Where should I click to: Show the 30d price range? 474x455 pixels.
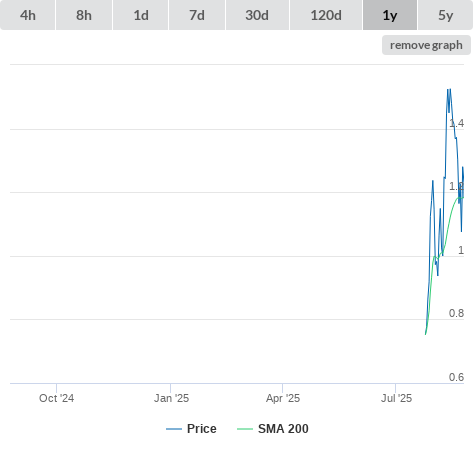[x=257, y=15]
